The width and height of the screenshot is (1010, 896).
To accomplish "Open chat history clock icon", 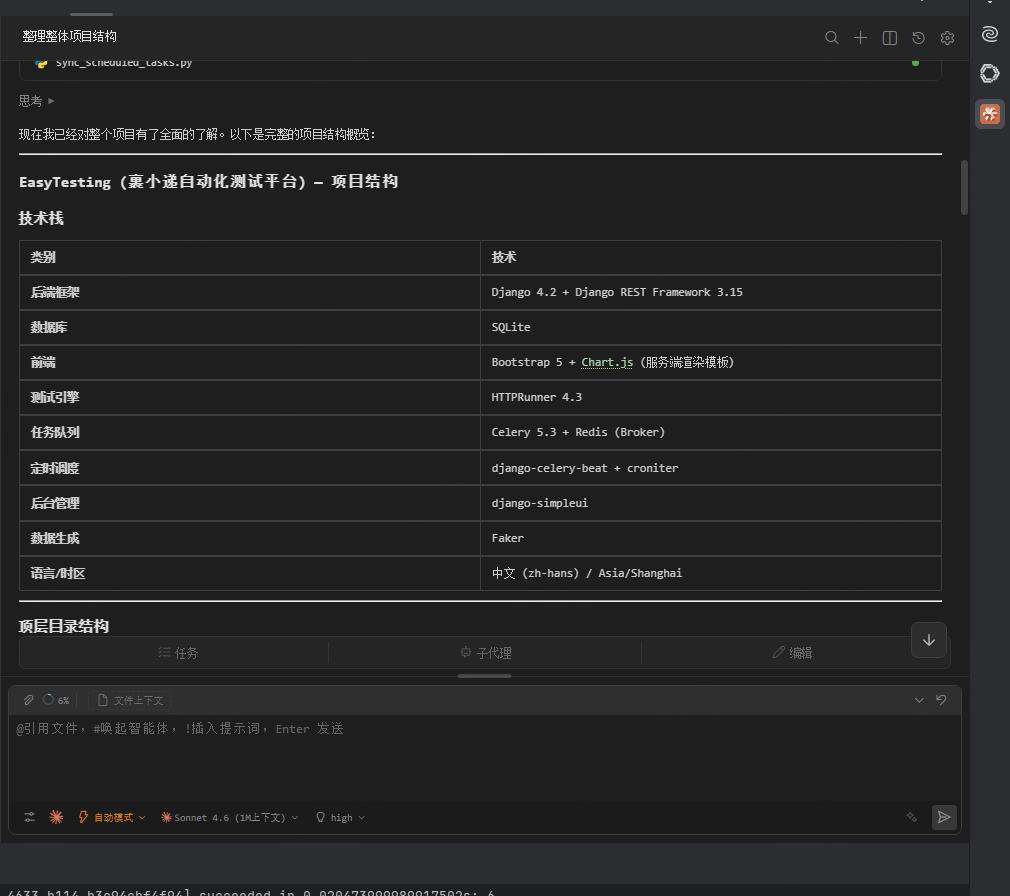I will (x=919, y=37).
